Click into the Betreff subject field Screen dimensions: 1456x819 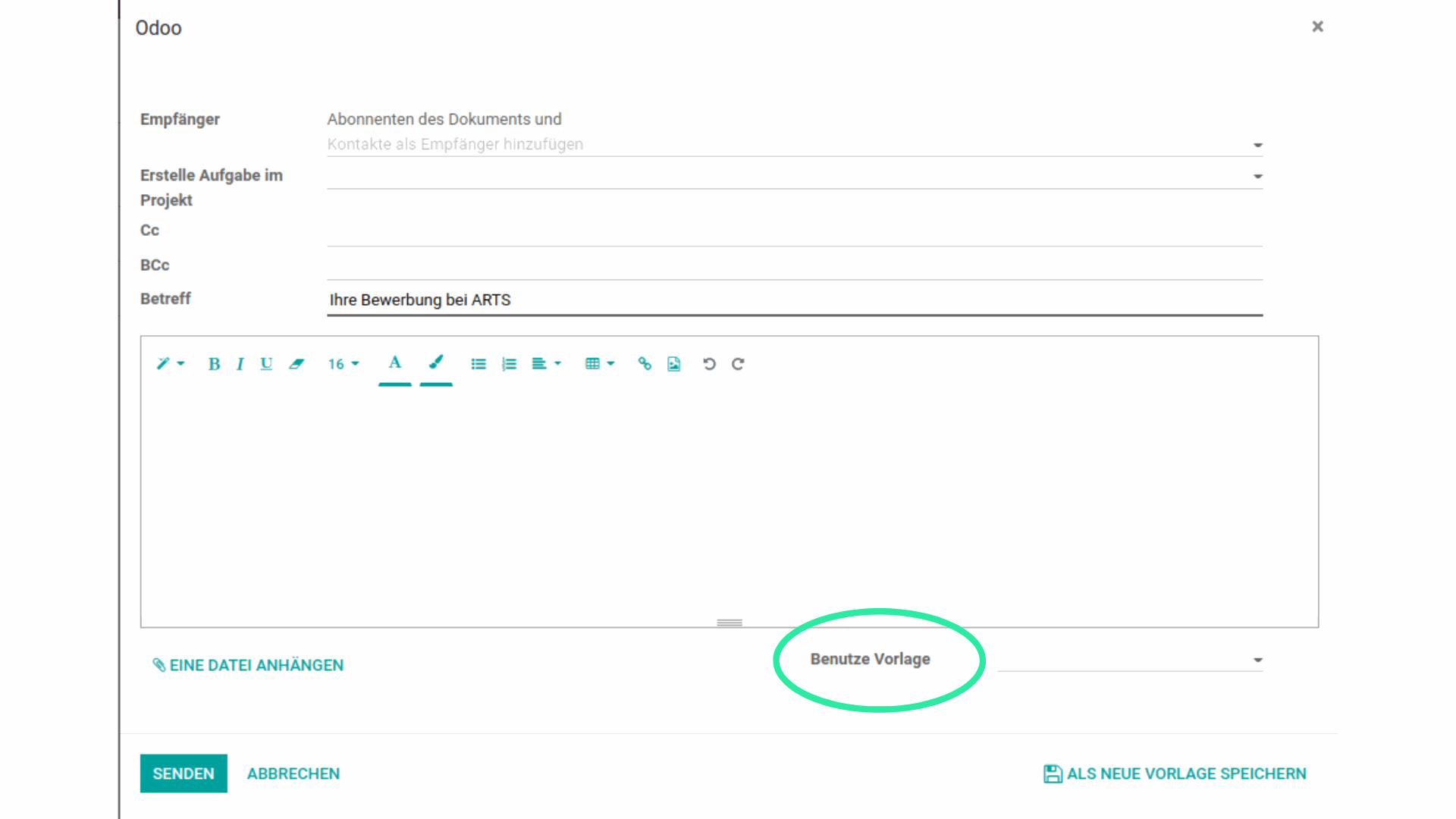793,300
